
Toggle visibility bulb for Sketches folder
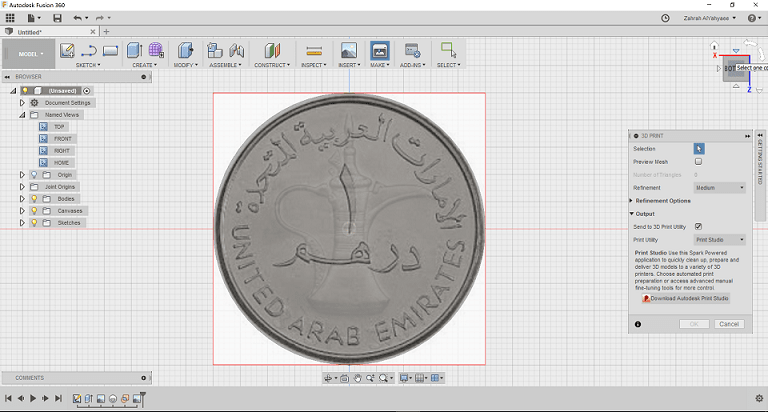34,222
